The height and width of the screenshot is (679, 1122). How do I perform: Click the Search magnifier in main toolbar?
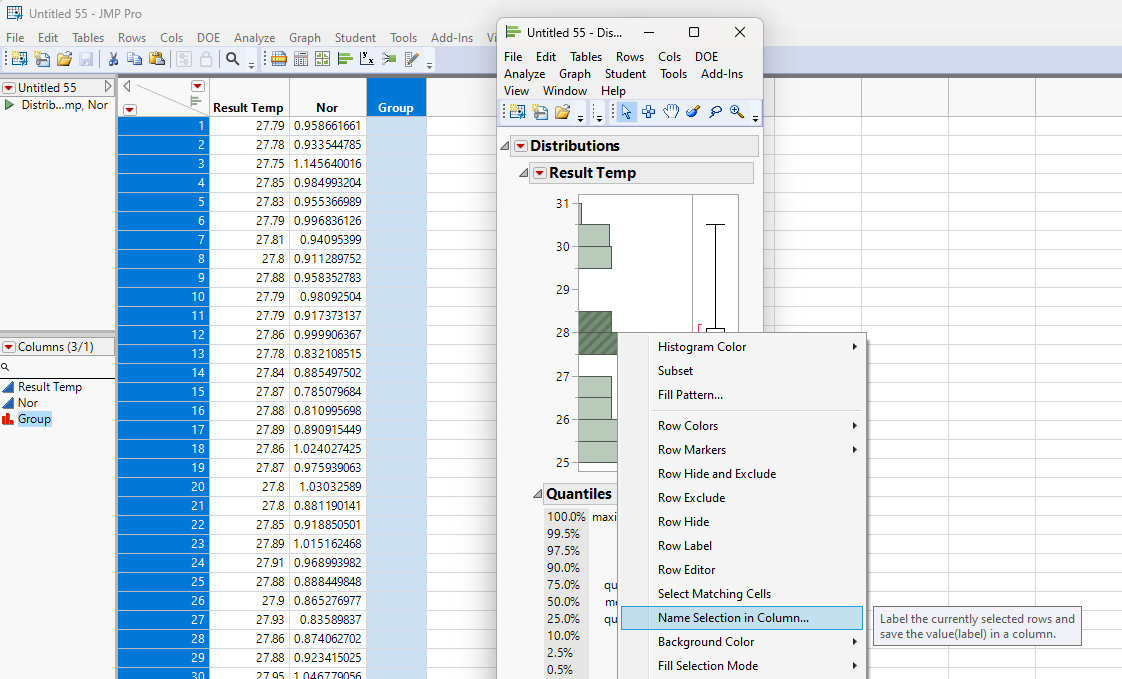coord(232,59)
